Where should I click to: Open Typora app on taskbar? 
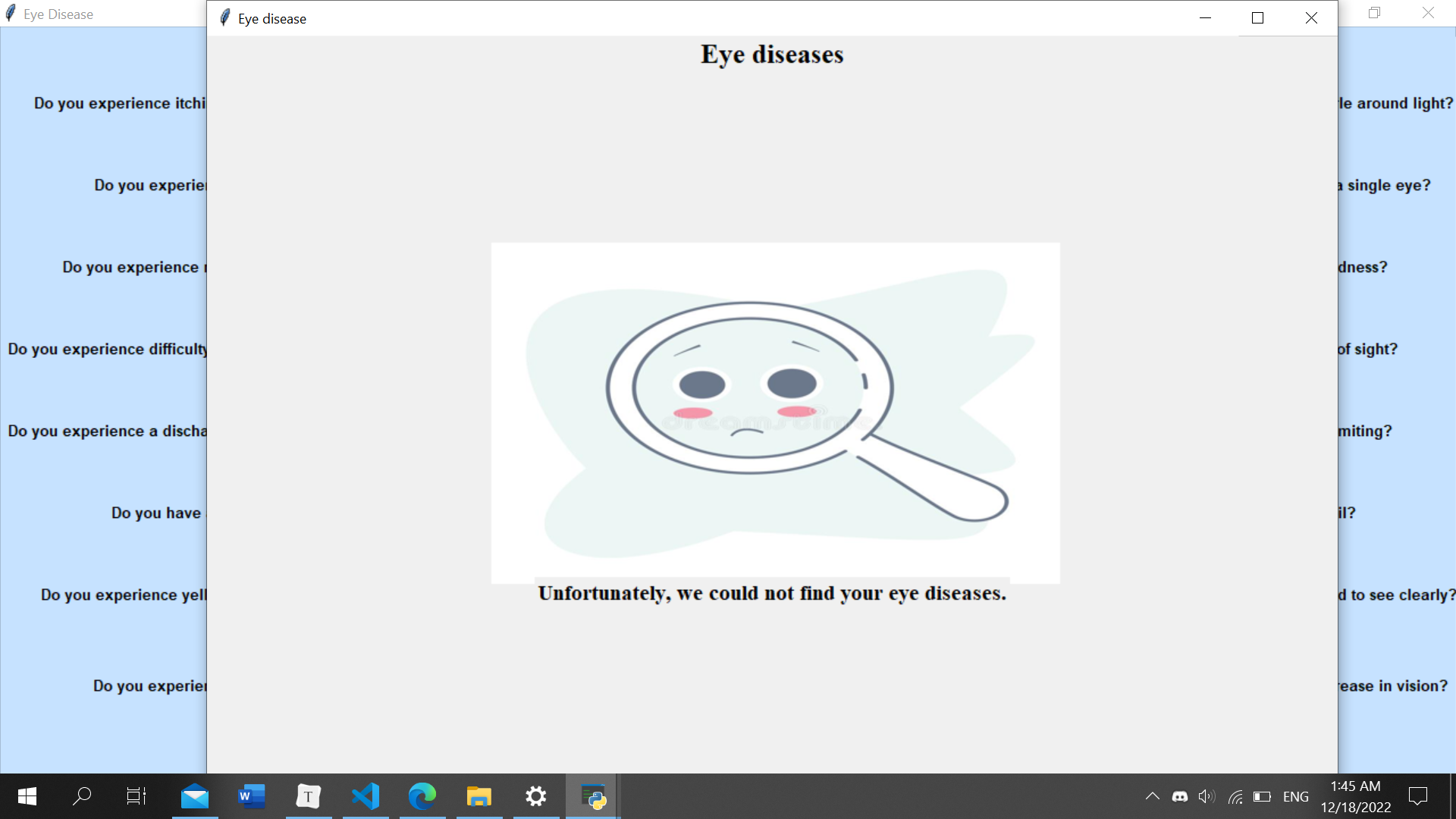308,796
